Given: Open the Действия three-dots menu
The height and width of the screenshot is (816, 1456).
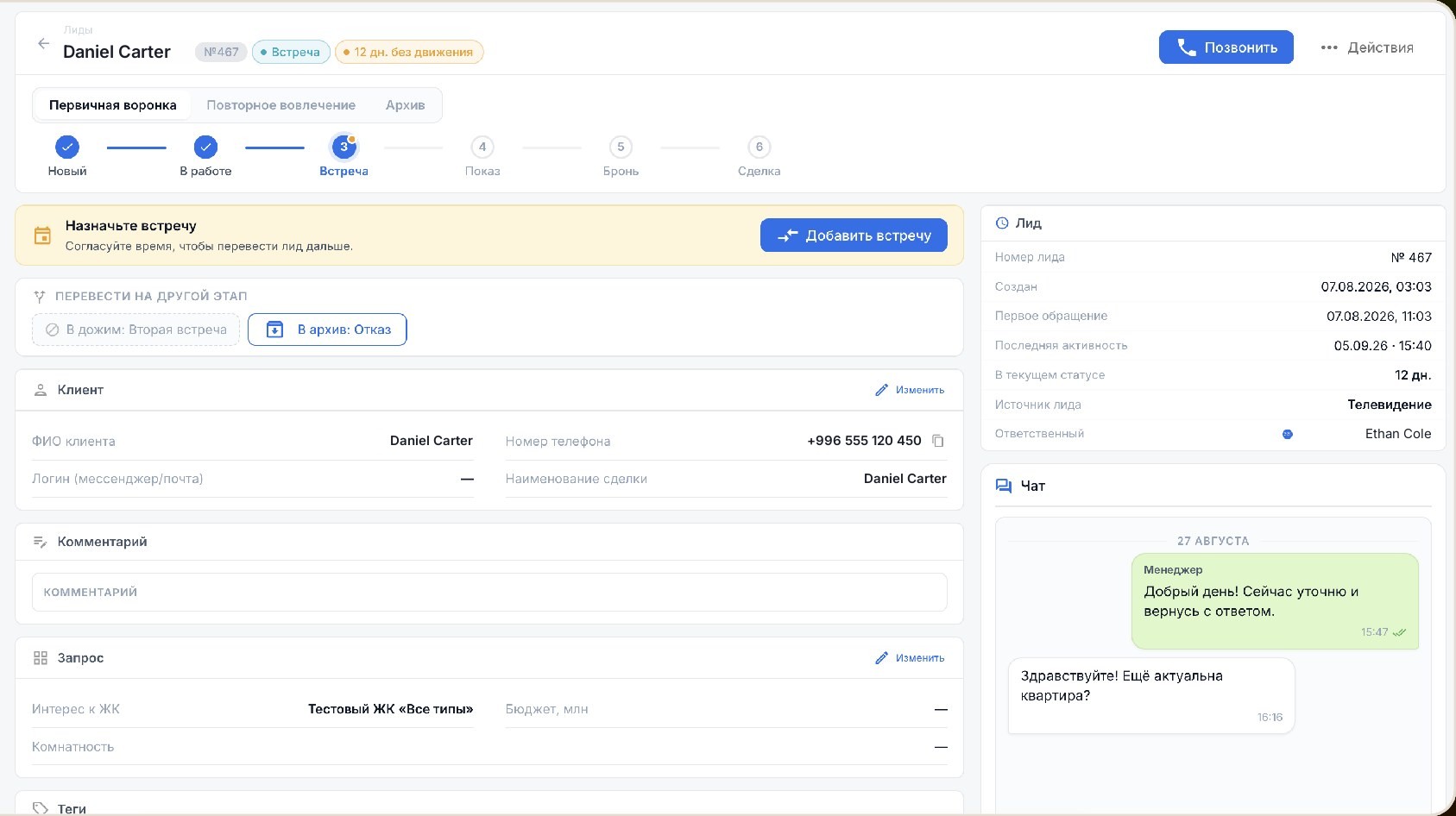Looking at the screenshot, I should pyautogui.click(x=1368, y=47).
